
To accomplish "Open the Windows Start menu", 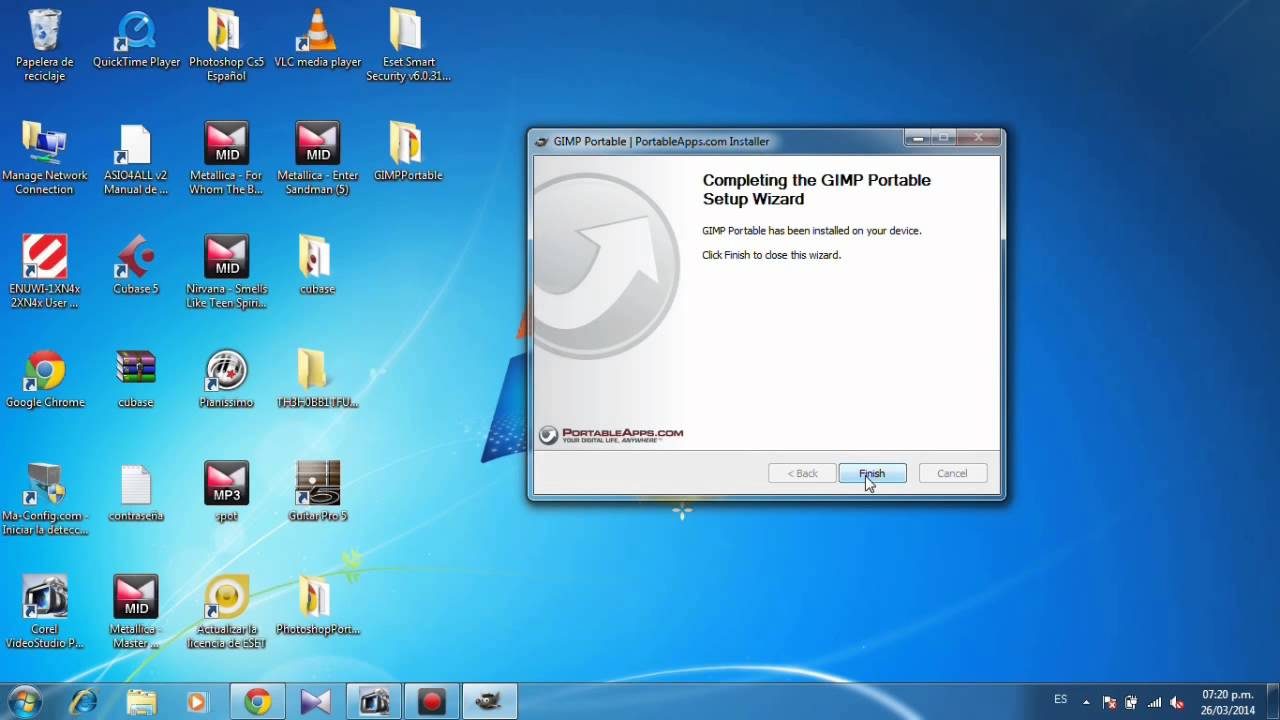I will [x=25, y=702].
